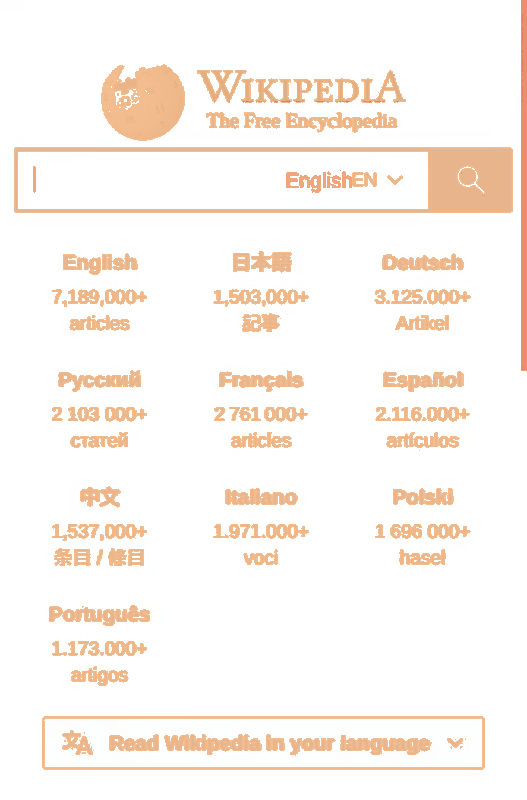This screenshot has height=800, width=527.
Task: Expand Read Wikipedia in your language
Action: click(263, 743)
